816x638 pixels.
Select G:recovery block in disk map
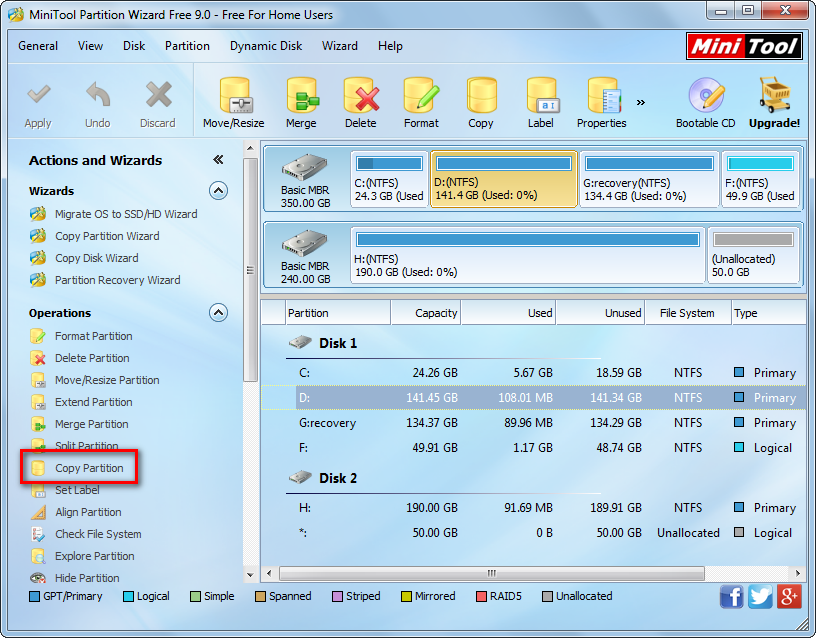(649, 180)
